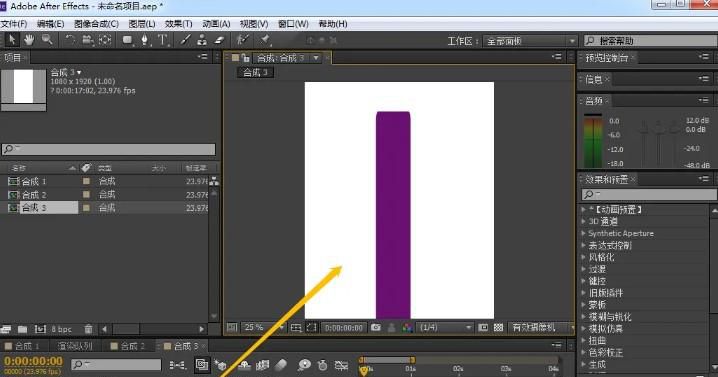The height and width of the screenshot is (377, 718).
Task: Toggle Live Update in the timeline
Action: [202, 365]
